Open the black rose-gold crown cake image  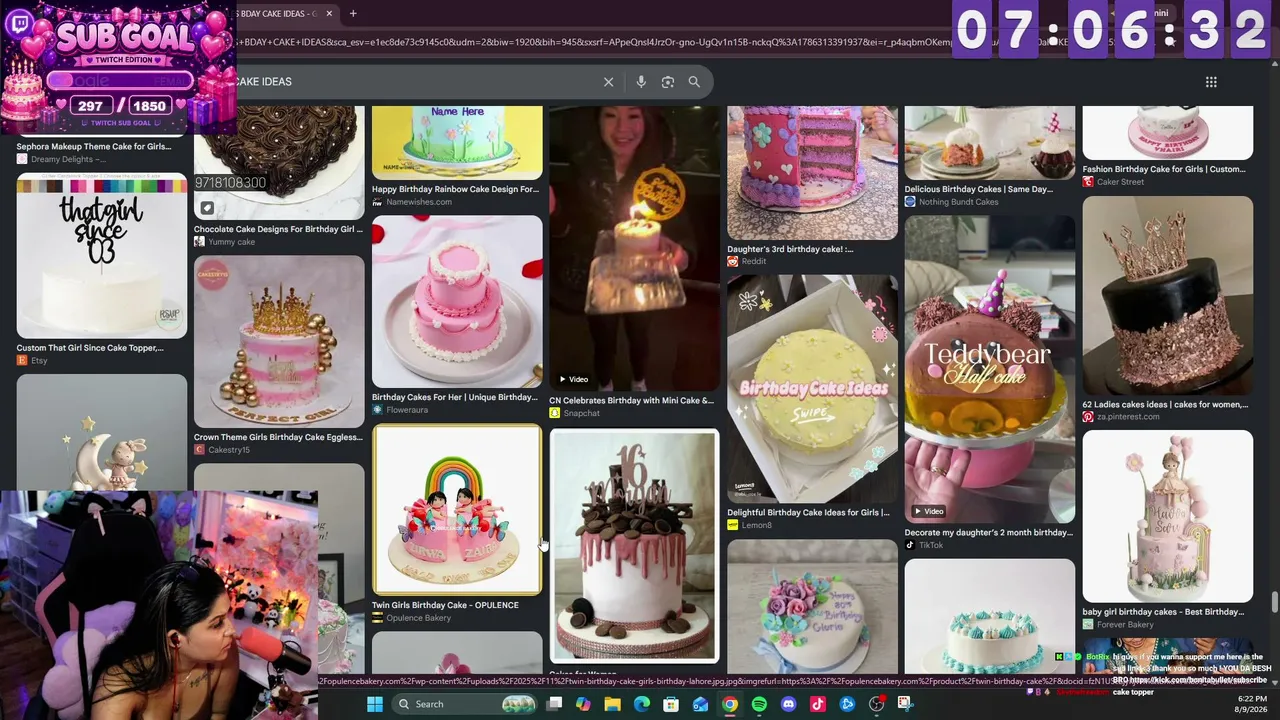point(1168,296)
